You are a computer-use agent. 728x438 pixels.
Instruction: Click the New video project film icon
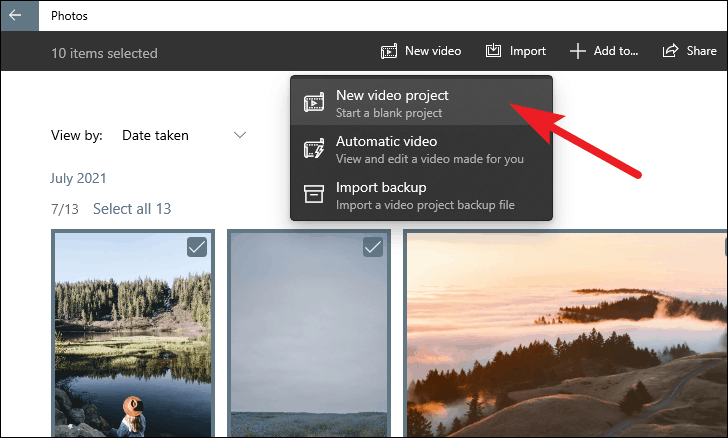click(x=314, y=103)
